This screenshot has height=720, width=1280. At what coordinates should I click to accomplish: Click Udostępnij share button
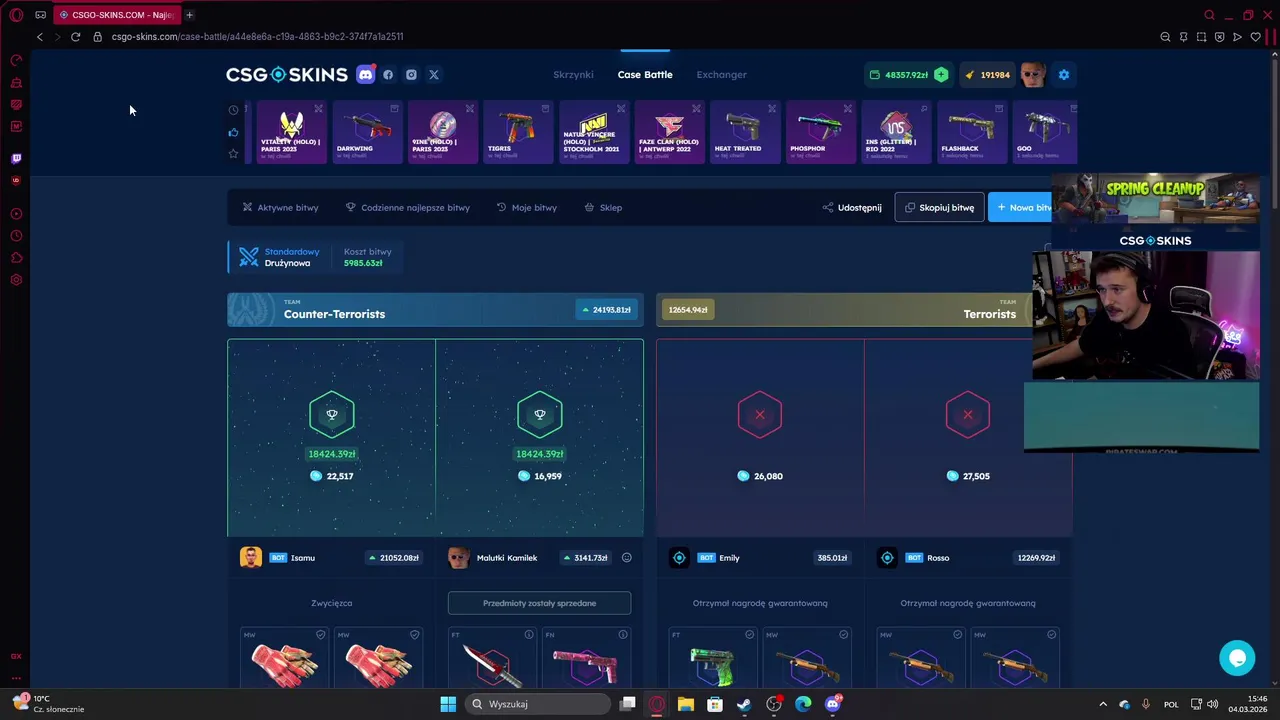click(852, 207)
